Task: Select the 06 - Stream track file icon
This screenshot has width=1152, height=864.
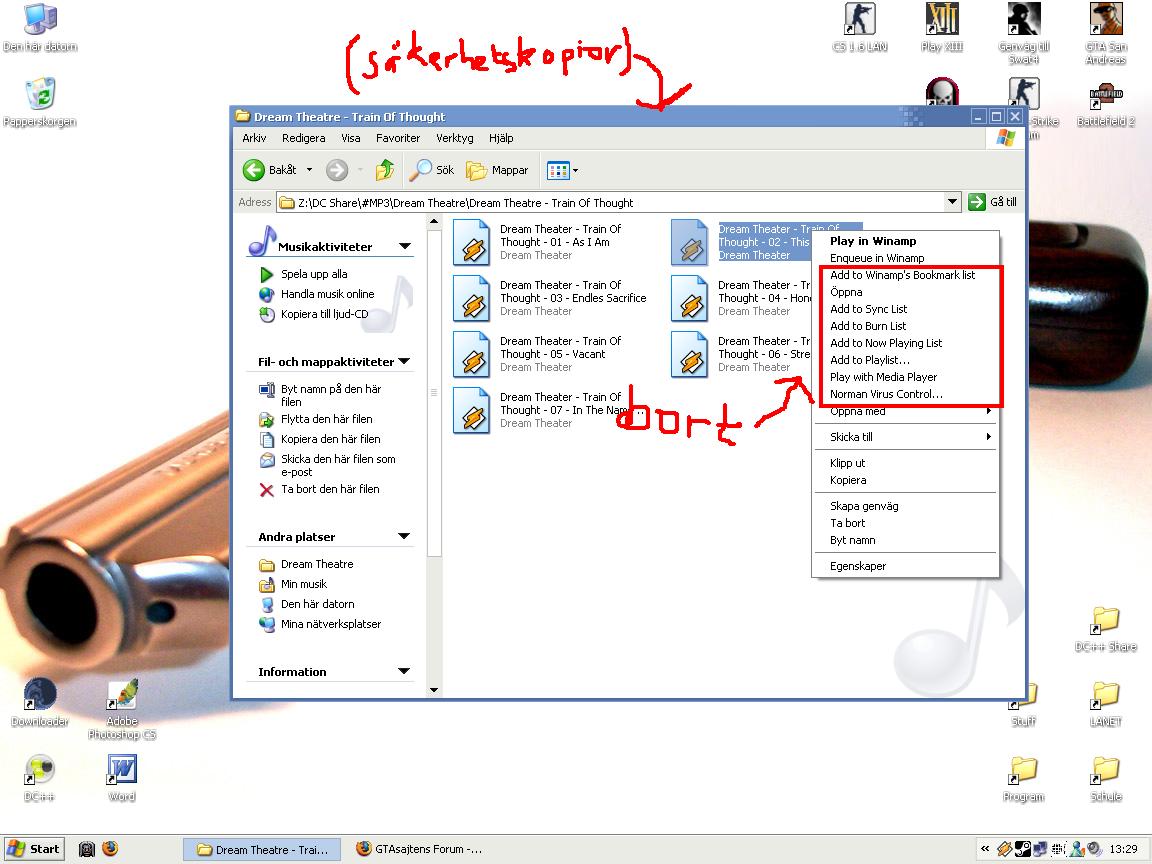Action: pyautogui.click(x=690, y=353)
